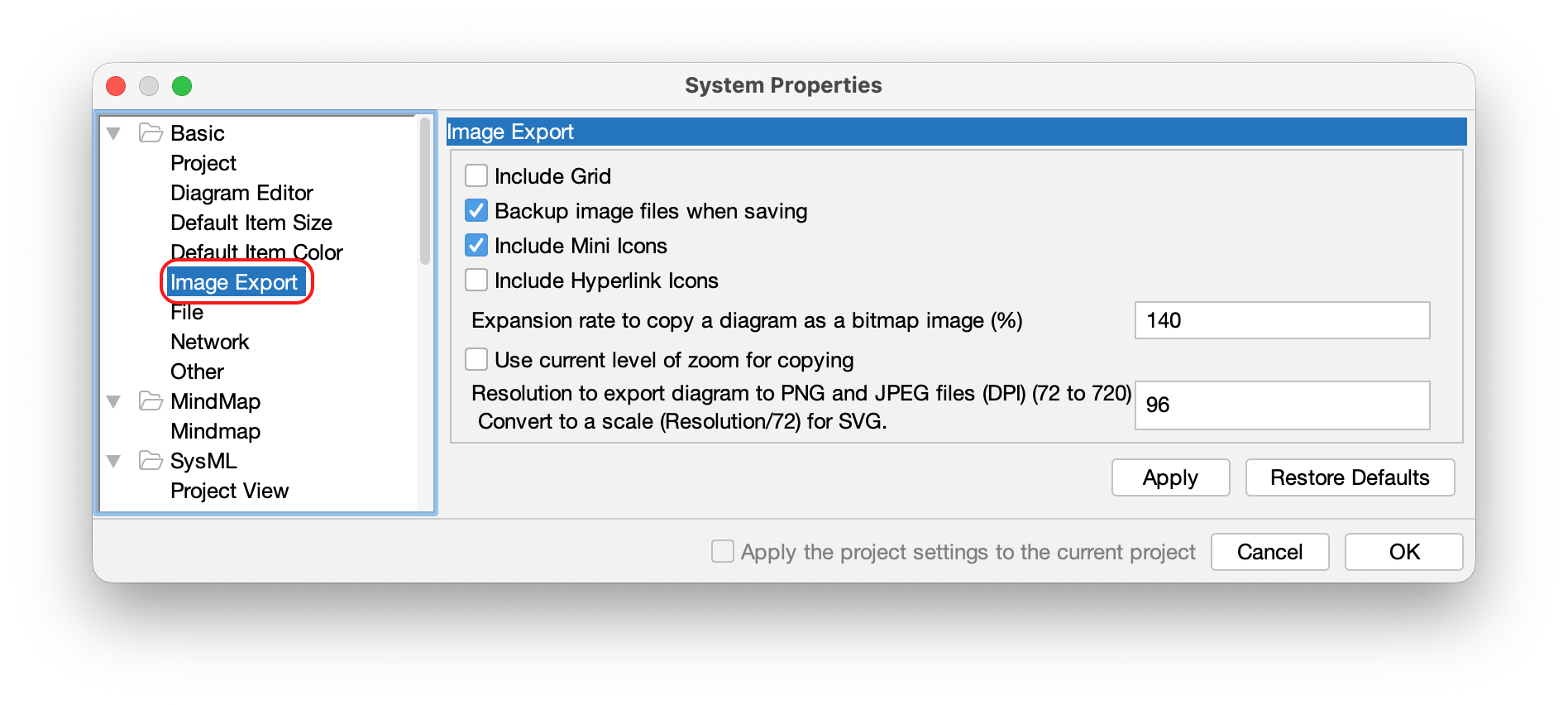Screen dimensions: 1568x705
Task: Collapse the Basic section with its disclosure triangle
Action: (114, 132)
